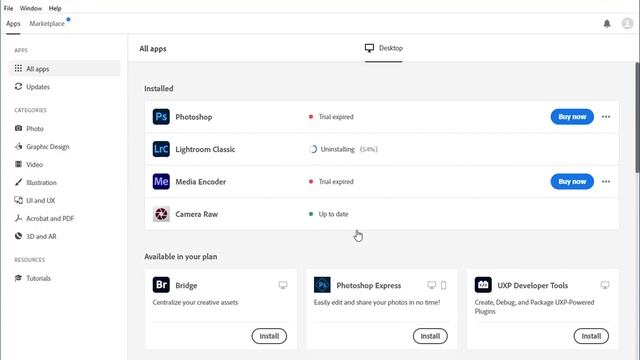Click the Acrobat and PDF icon
Image resolution: width=640 pixels, height=360 pixels.
[18, 218]
